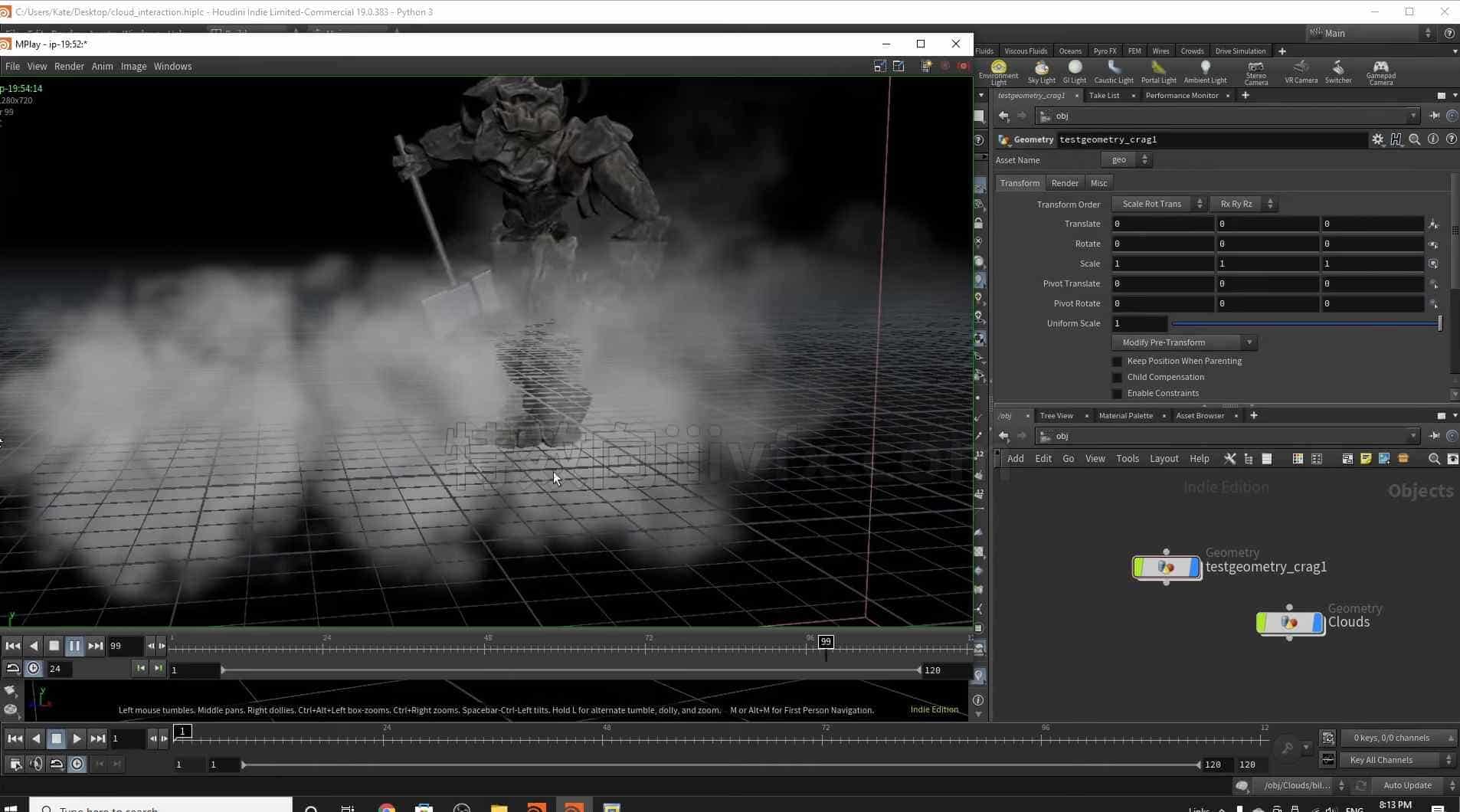Switch to Pyro FX shelf tab
The image size is (1460, 812).
[x=1105, y=51]
